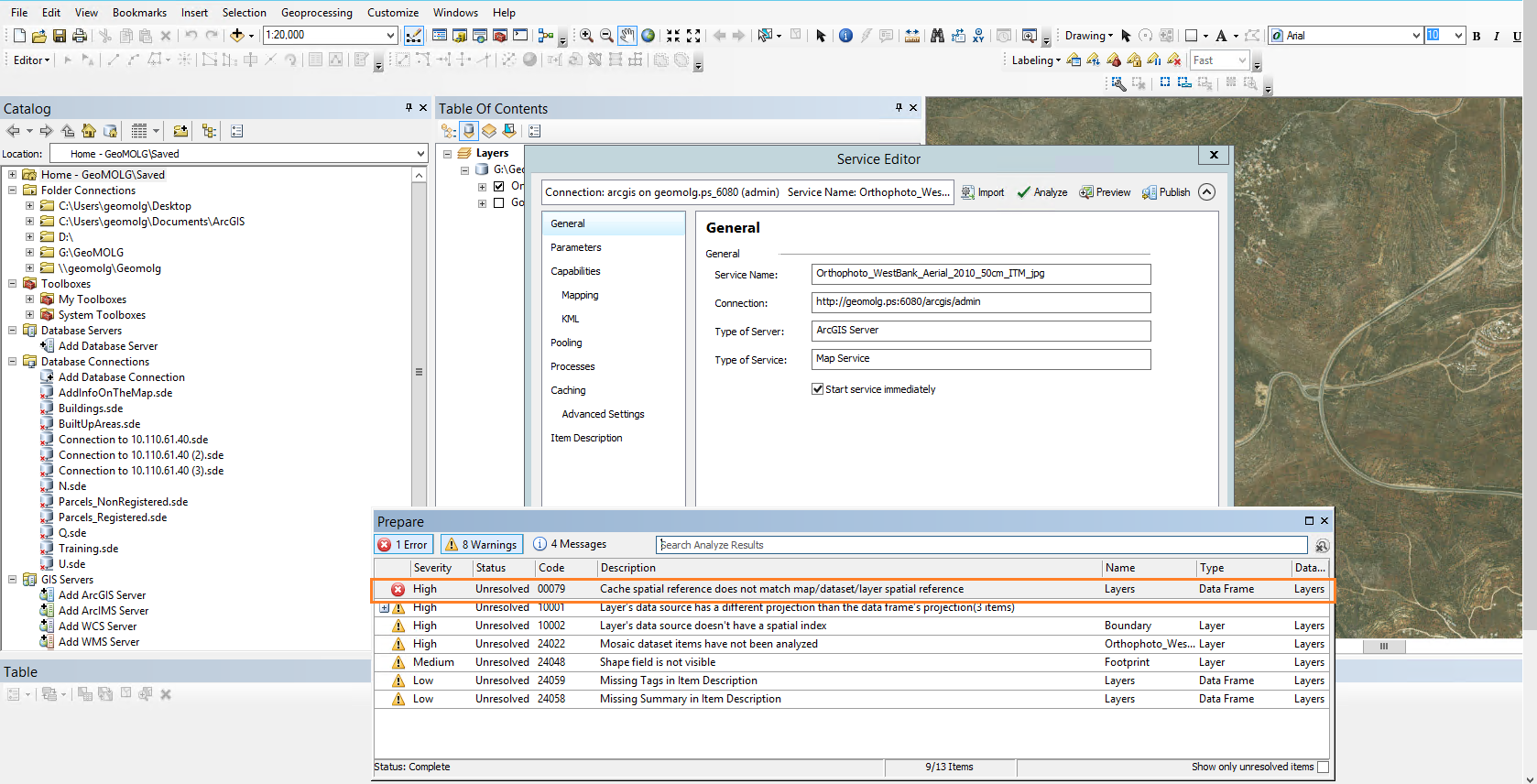Open the Go To XY tool
The image size is (1537, 784).
978,36
